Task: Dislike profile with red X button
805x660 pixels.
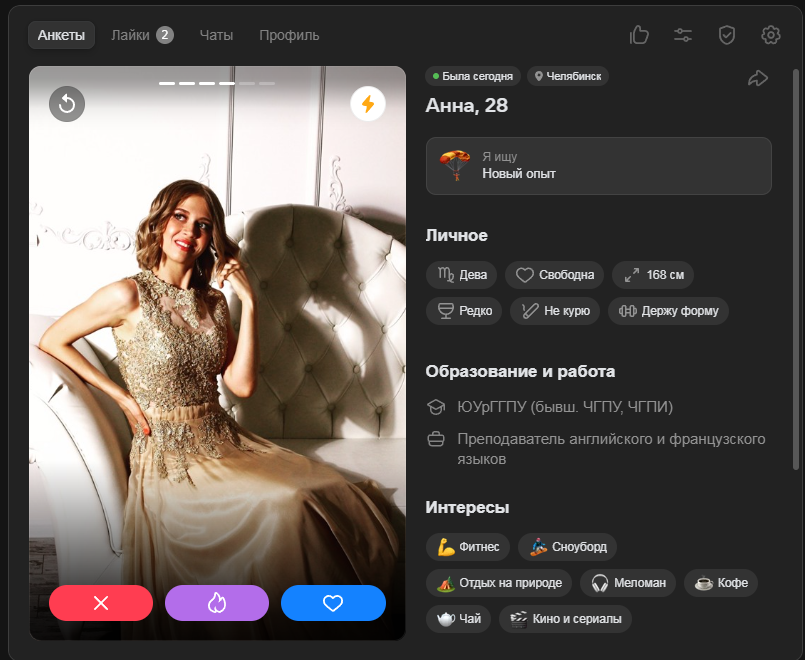Action: tap(101, 603)
